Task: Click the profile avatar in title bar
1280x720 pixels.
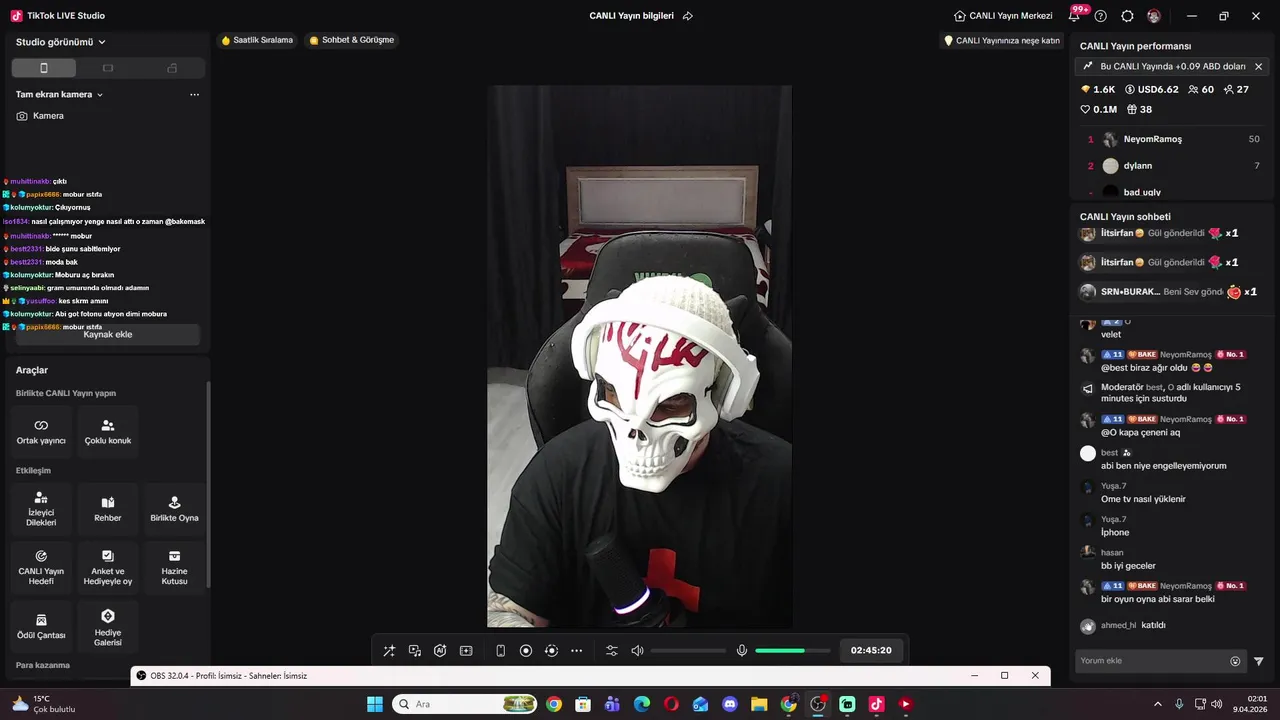Action: [1154, 16]
